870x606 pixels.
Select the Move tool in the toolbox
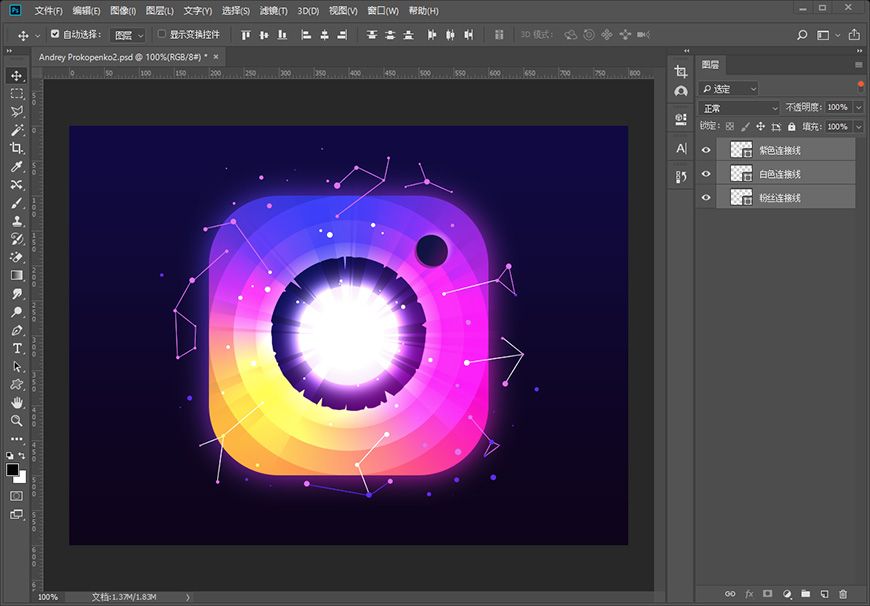[17, 75]
